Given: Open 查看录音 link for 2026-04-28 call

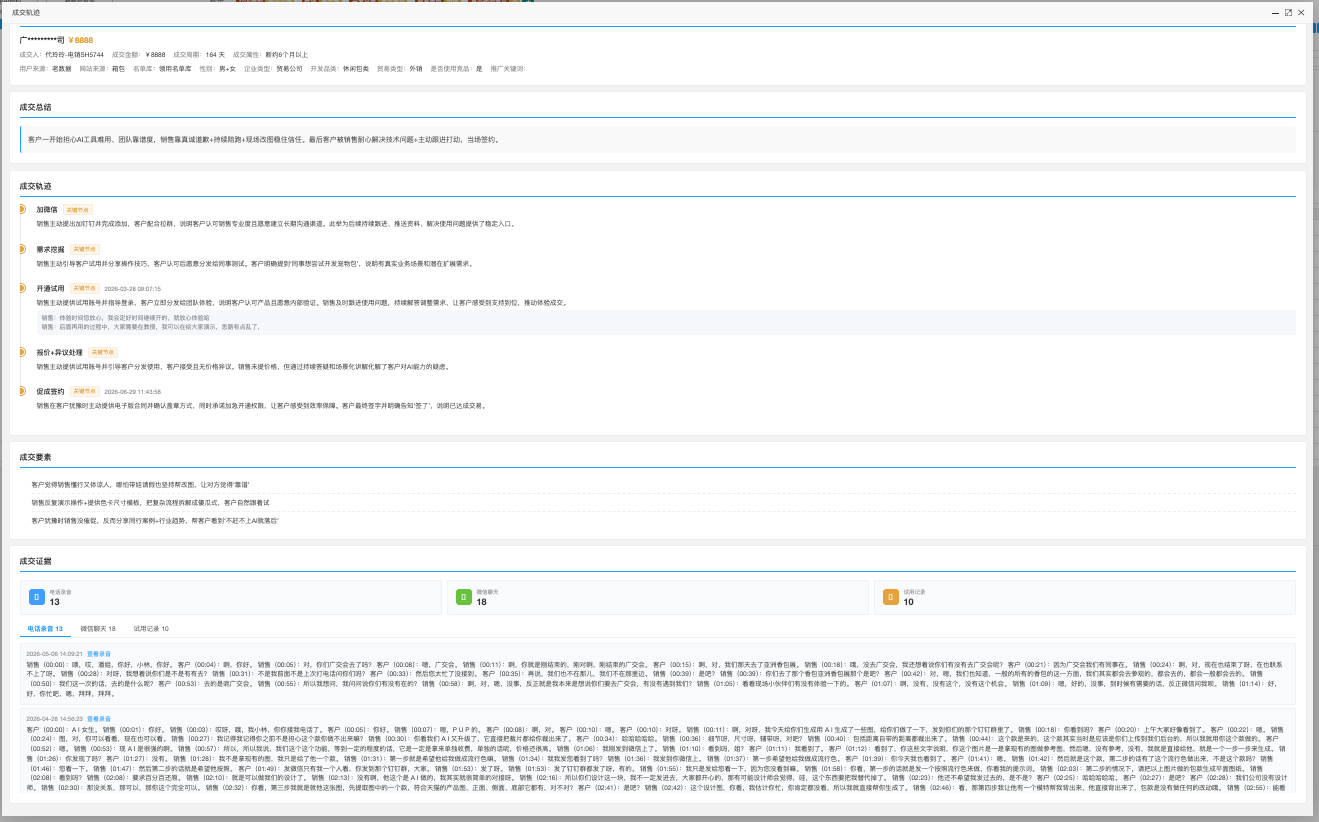Looking at the screenshot, I should pos(98,719).
